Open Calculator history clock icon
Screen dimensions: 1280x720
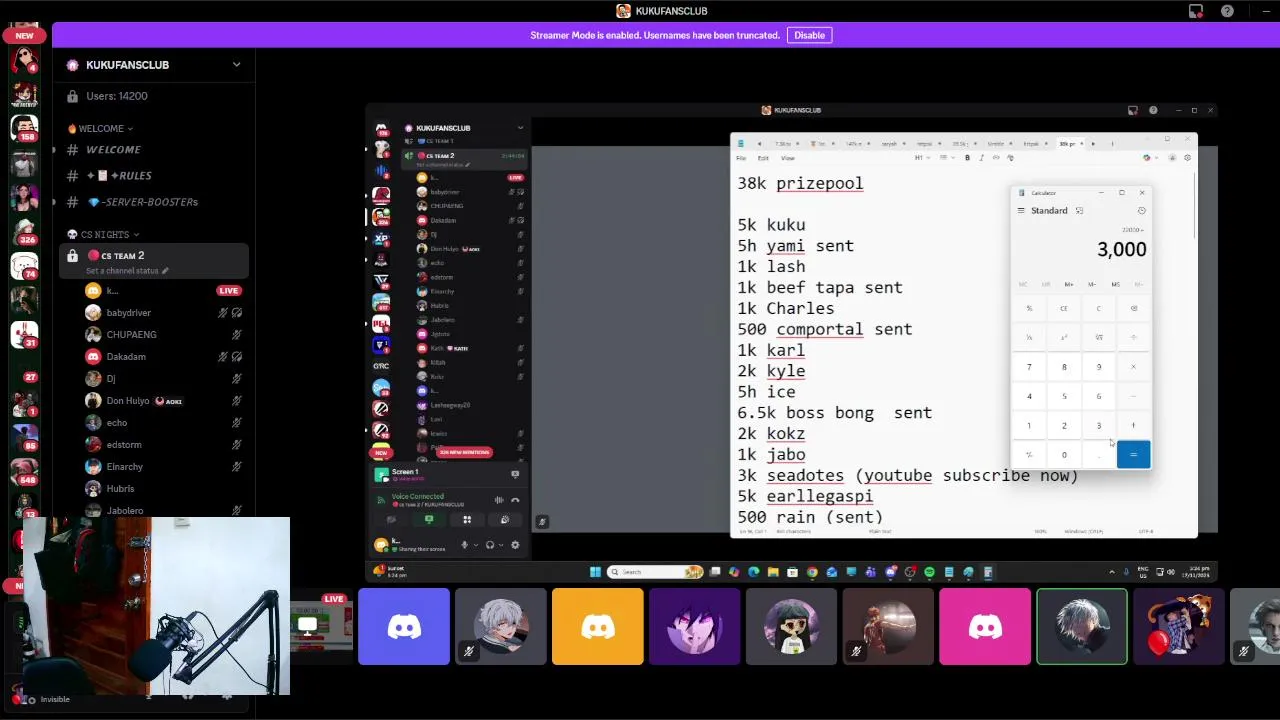pyautogui.click(x=1141, y=211)
